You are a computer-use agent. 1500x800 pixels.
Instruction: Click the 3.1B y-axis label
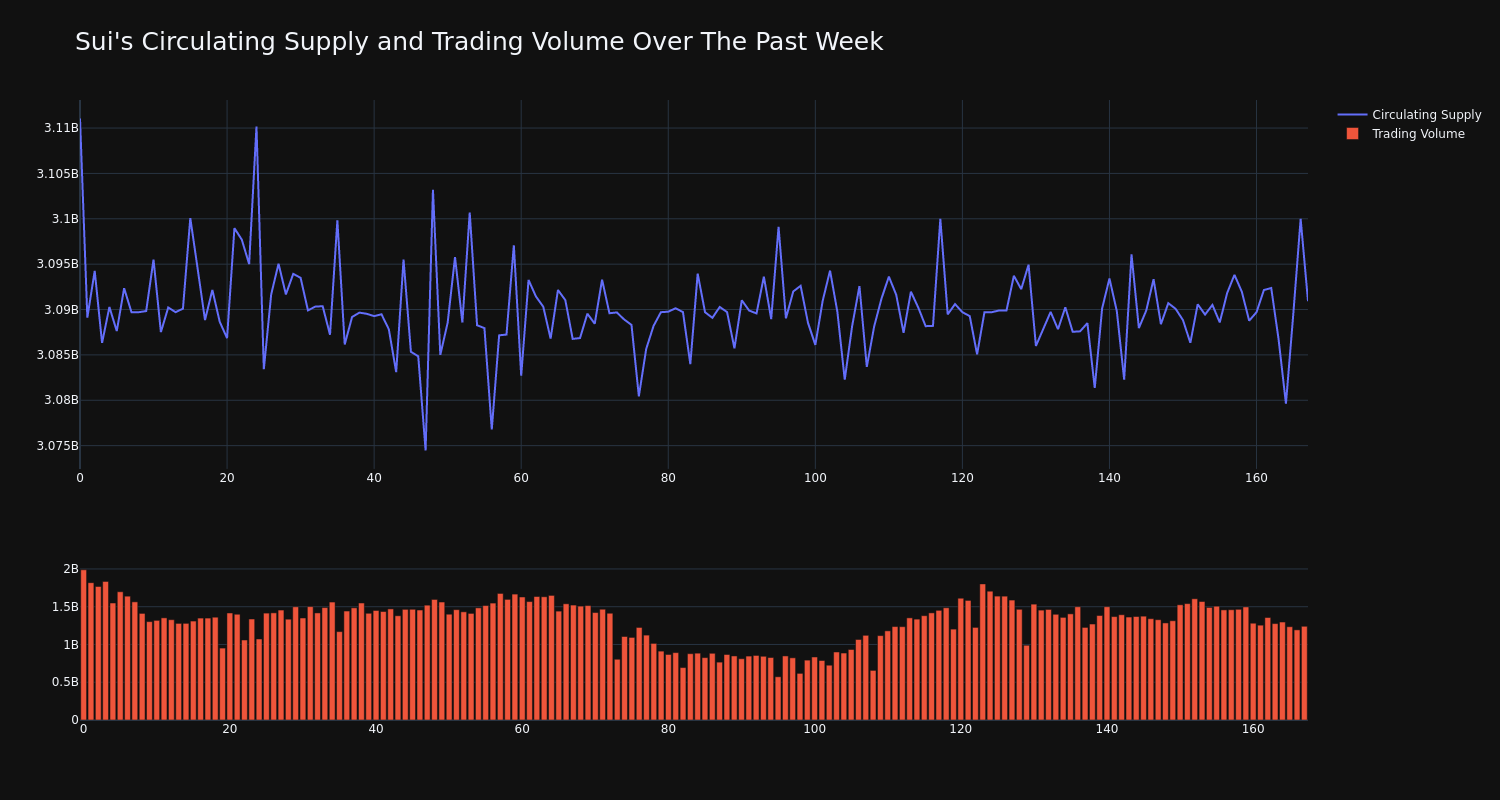pos(65,219)
